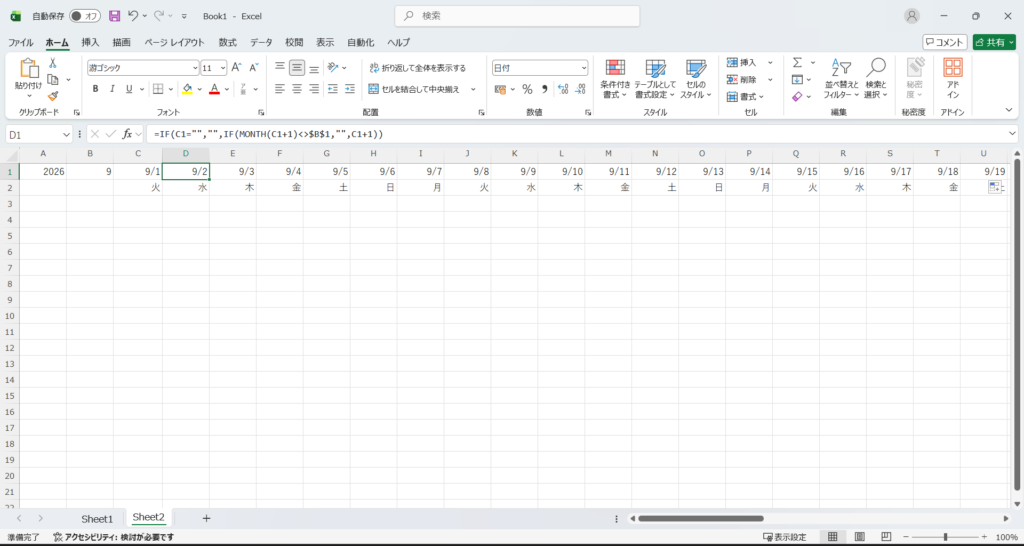Click the search box labeled 検索
Screen dimensions: 1024x546
click(x=517, y=16)
